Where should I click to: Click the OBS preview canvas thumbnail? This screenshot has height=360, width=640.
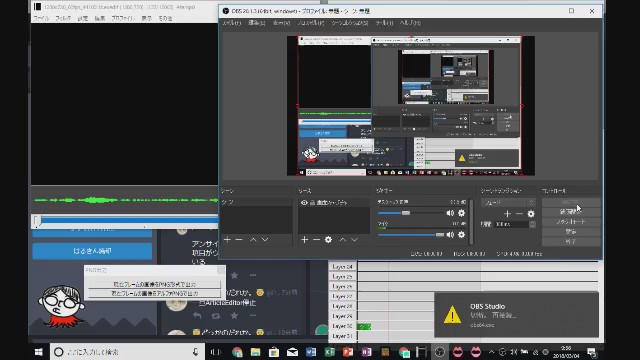pos(411,106)
